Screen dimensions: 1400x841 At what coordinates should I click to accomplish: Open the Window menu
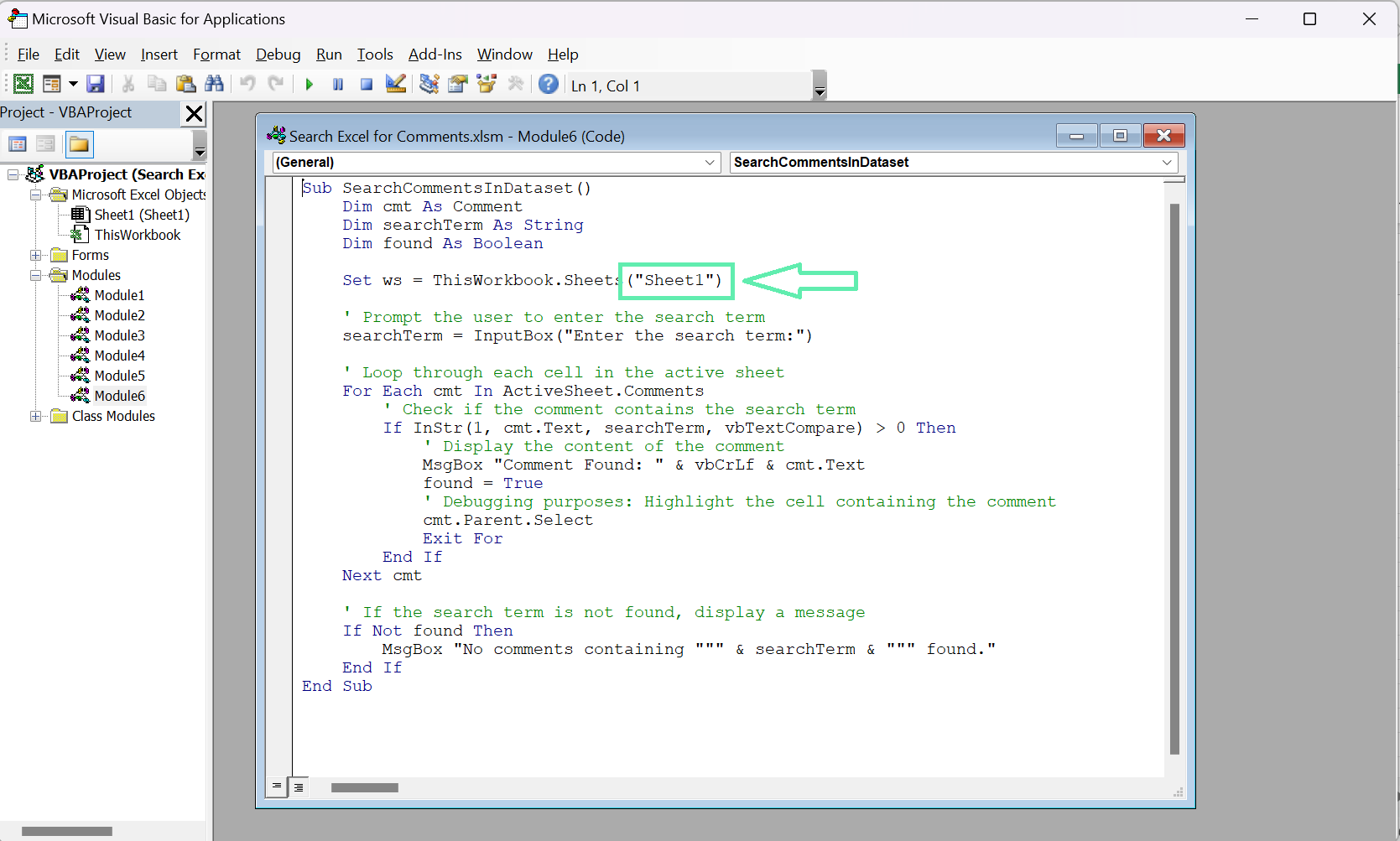505,55
